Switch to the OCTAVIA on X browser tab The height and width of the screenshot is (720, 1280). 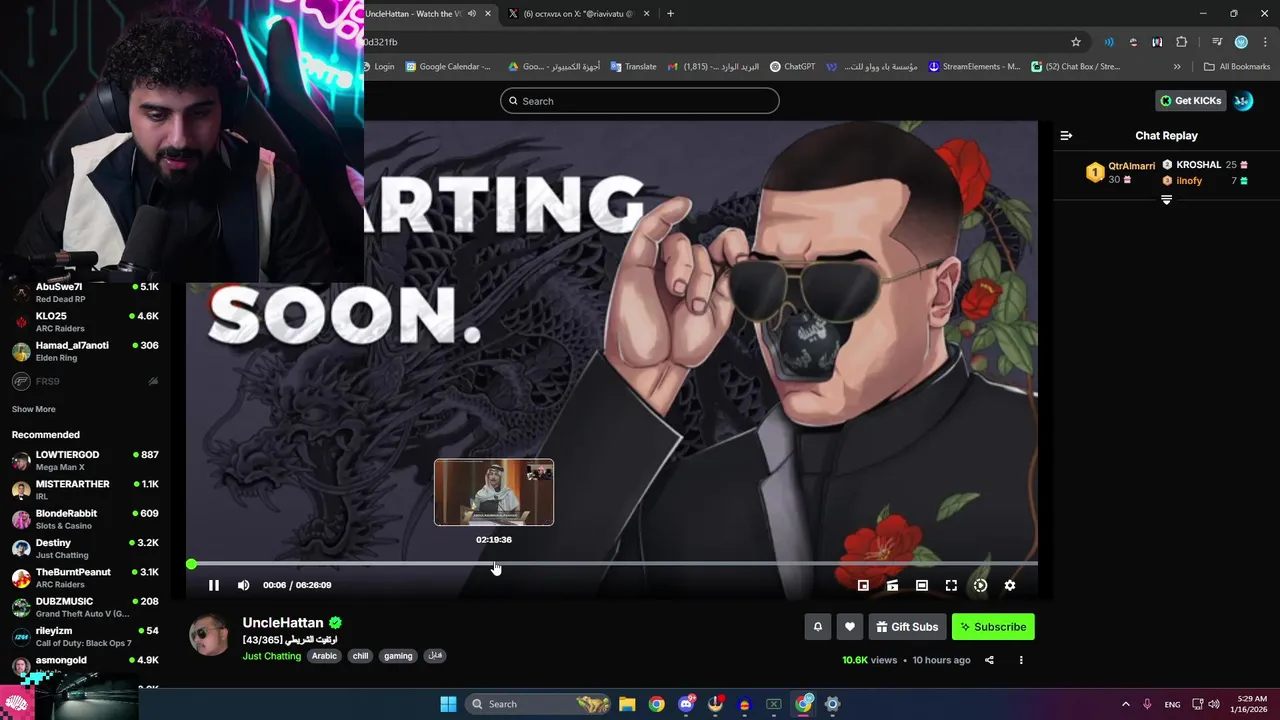pyautogui.click(x=578, y=14)
